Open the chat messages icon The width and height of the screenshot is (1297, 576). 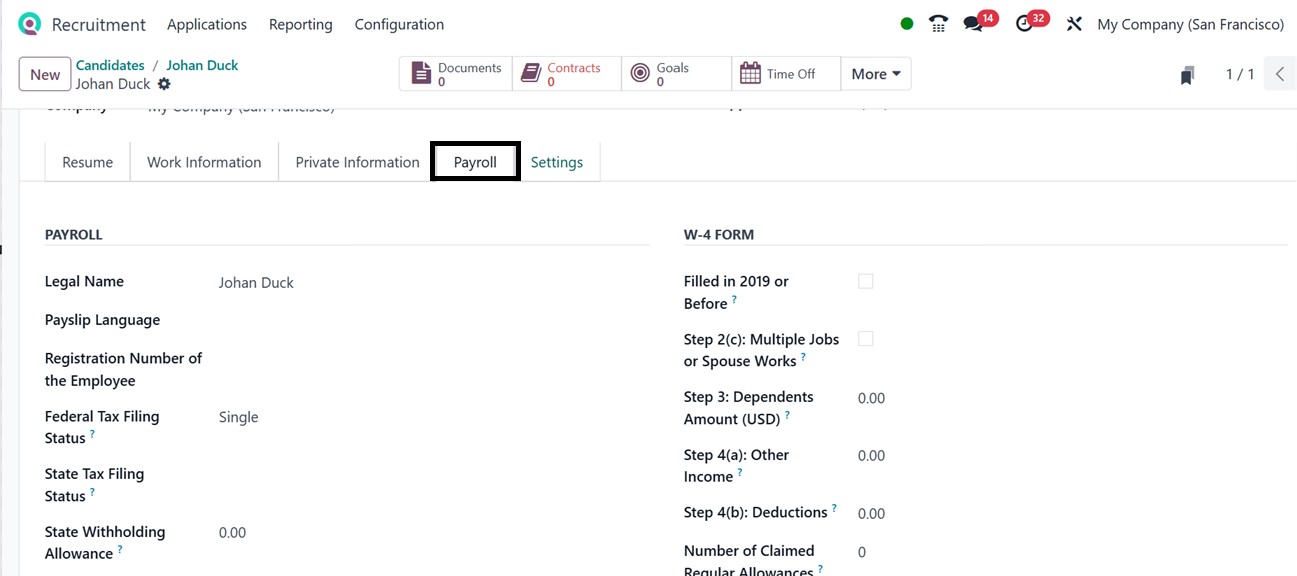click(973, 24)
